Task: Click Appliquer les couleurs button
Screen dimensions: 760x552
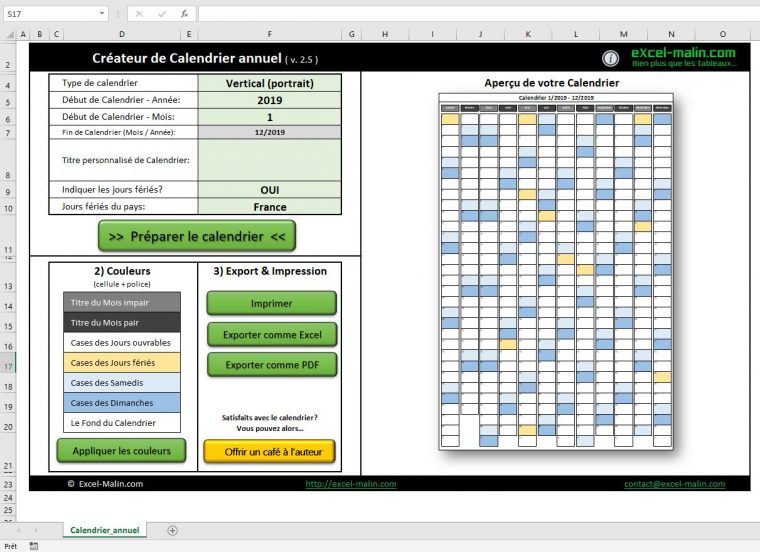Action: click(x=121, y=451)
